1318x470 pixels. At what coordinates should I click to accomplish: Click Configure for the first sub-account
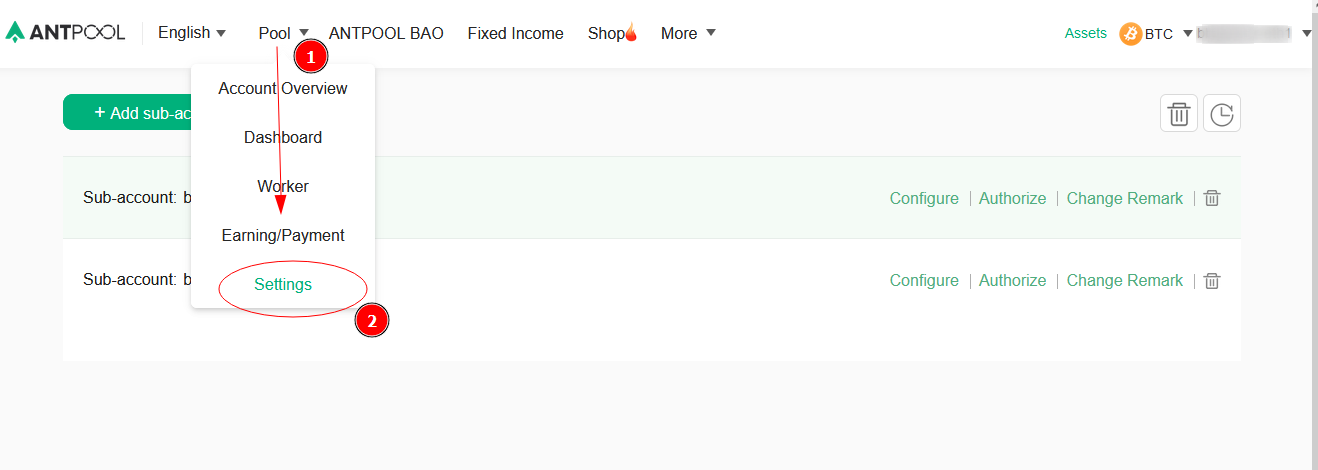924,198
